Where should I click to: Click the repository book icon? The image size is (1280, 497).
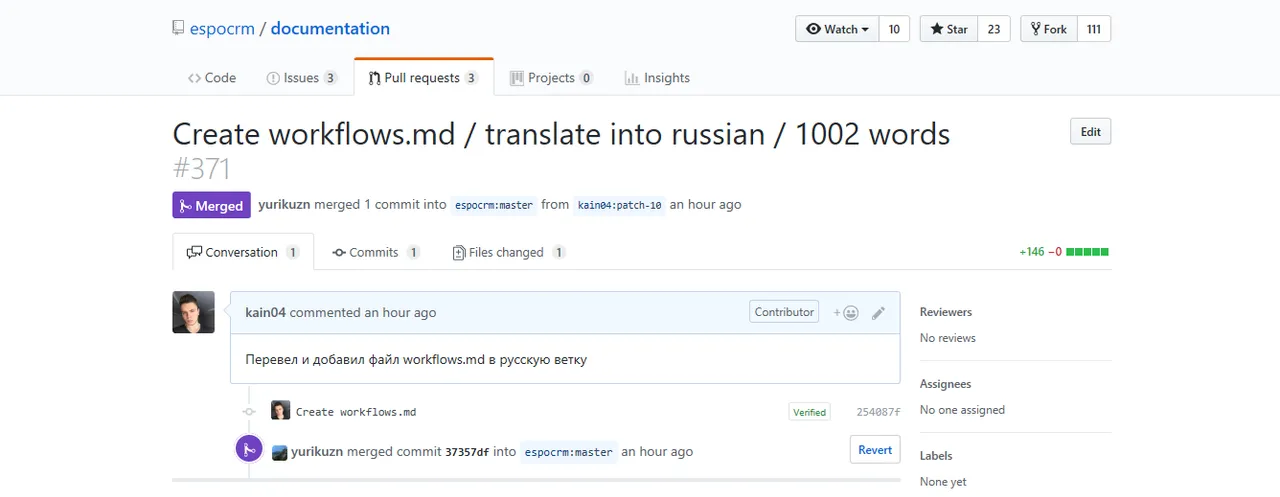point(178,29)
